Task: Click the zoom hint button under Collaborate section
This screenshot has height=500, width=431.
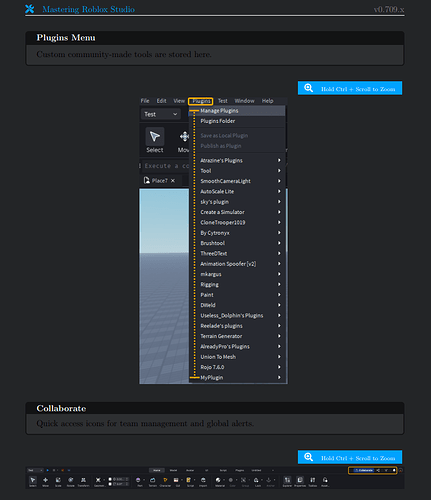Action: coord(350,457)
